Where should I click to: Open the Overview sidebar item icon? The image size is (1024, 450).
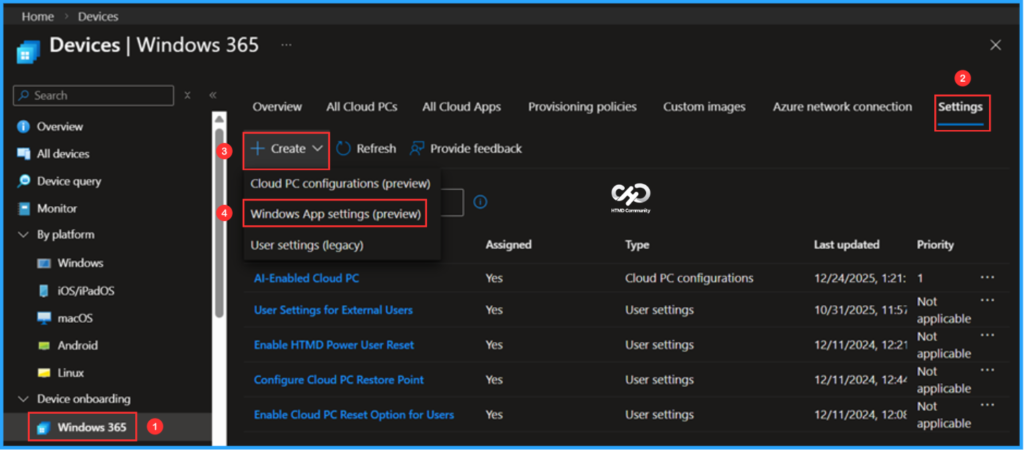pyautogui.click(x=24, y=127)
